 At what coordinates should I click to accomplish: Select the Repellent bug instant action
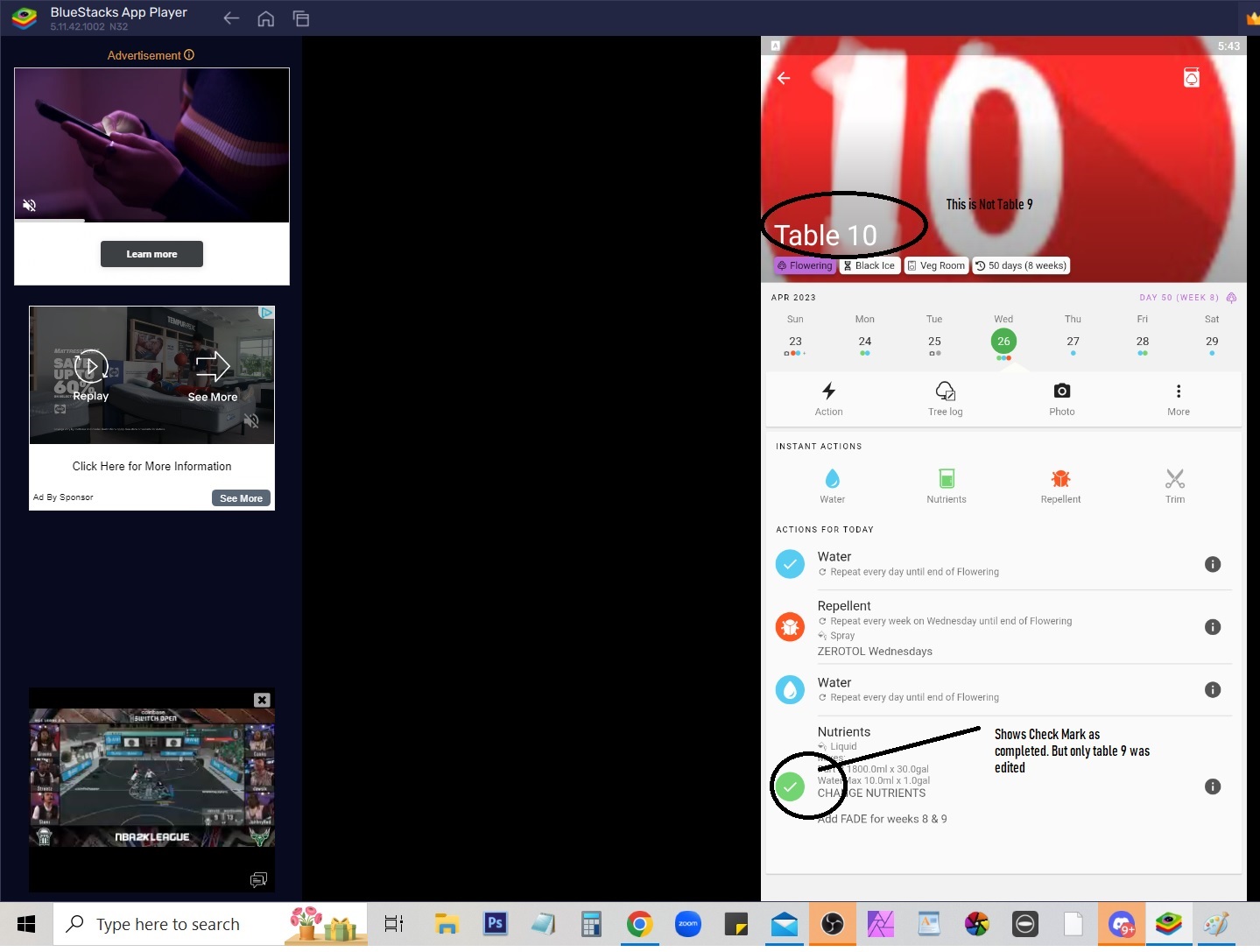click(x=1060, y=486)
